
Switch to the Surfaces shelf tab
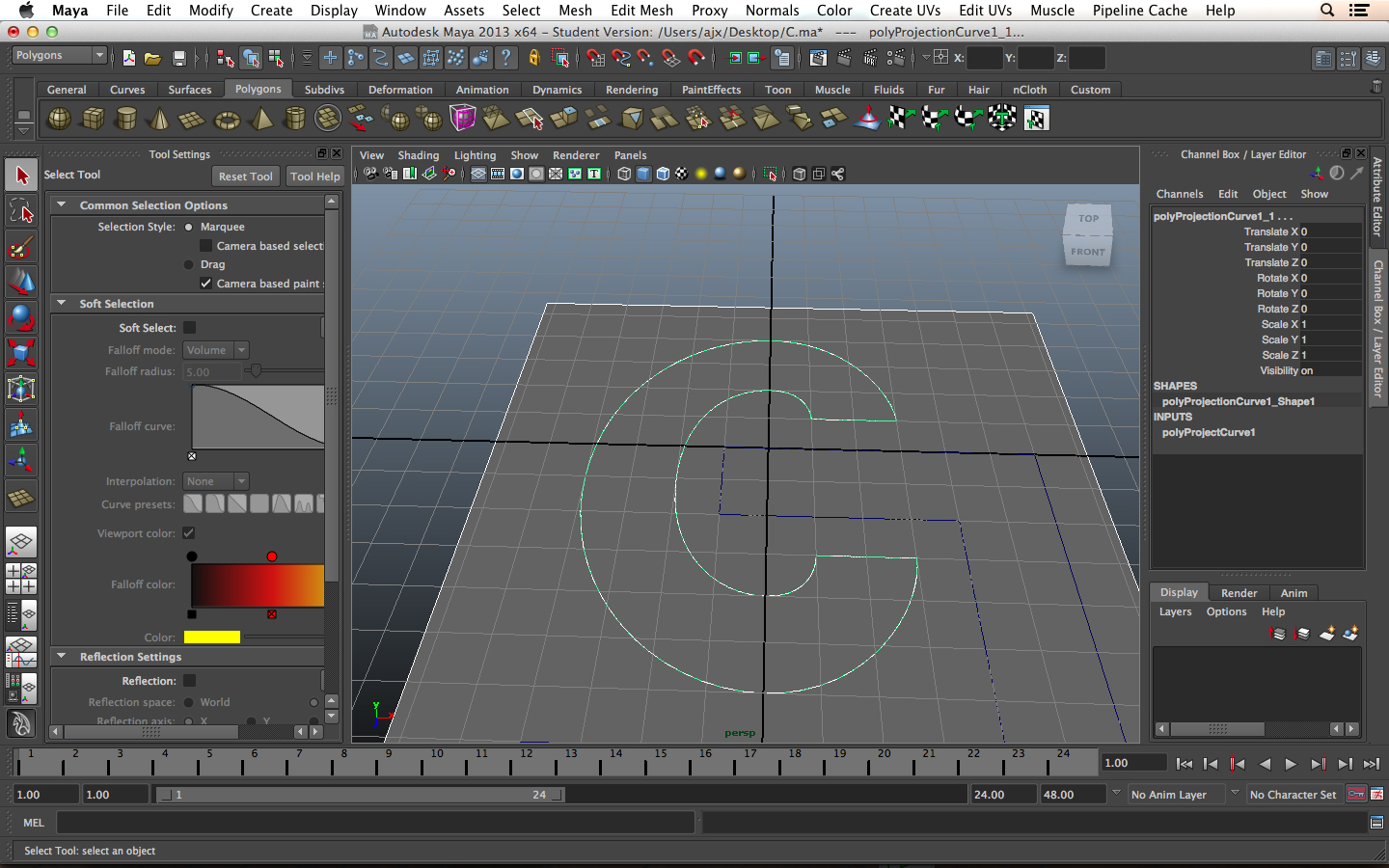[x=189, y=90]
